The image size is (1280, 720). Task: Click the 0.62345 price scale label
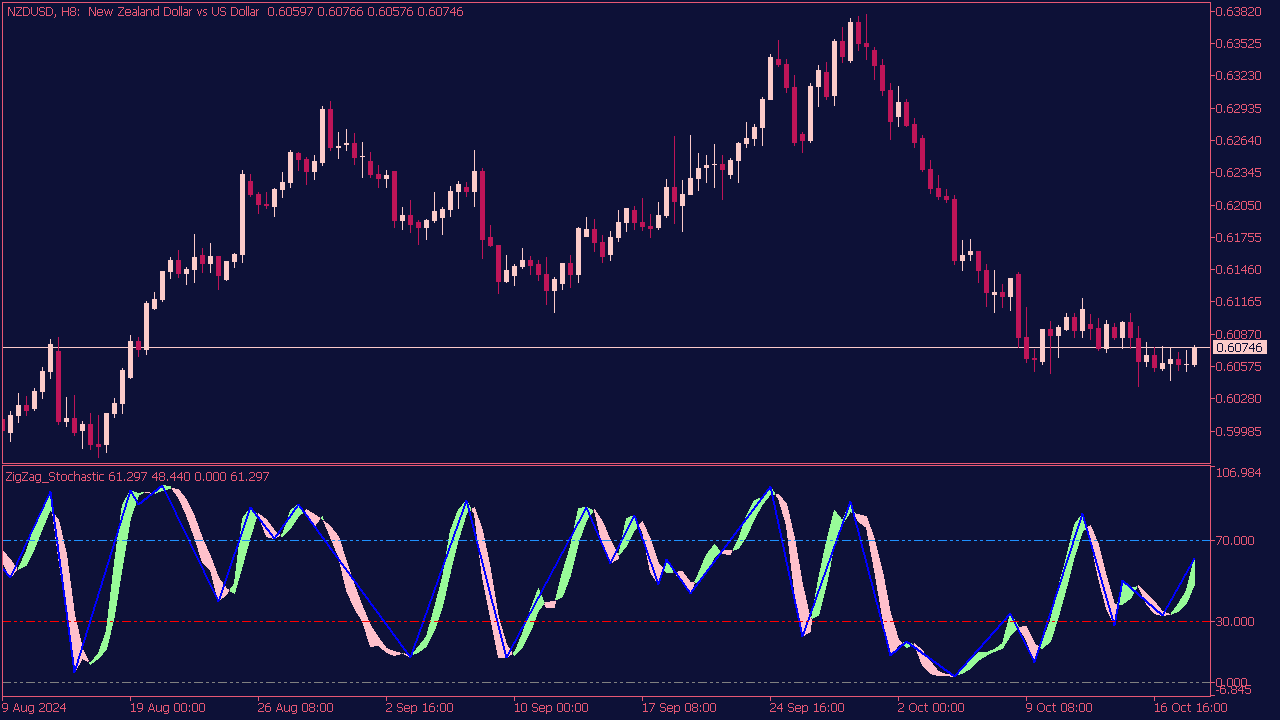coord(1238,173)
